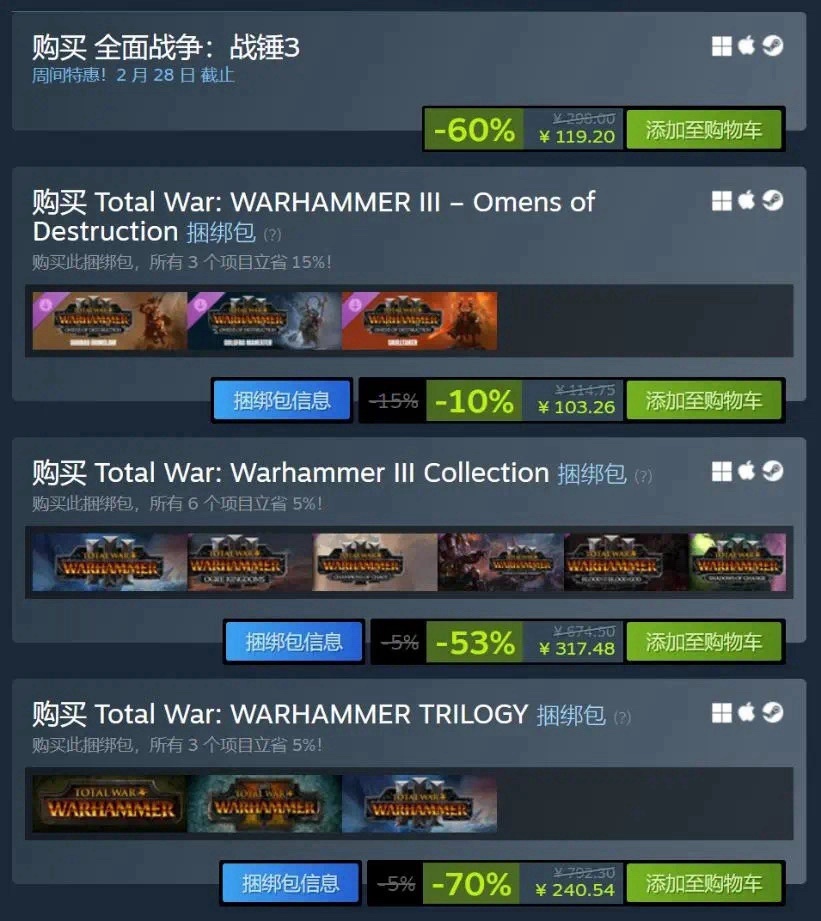Image resolution: width=821 pixels, height=921 pixels.
Task: Add WARHAMMER TRILOGY bundle to cart
Action: click(704, 883)
